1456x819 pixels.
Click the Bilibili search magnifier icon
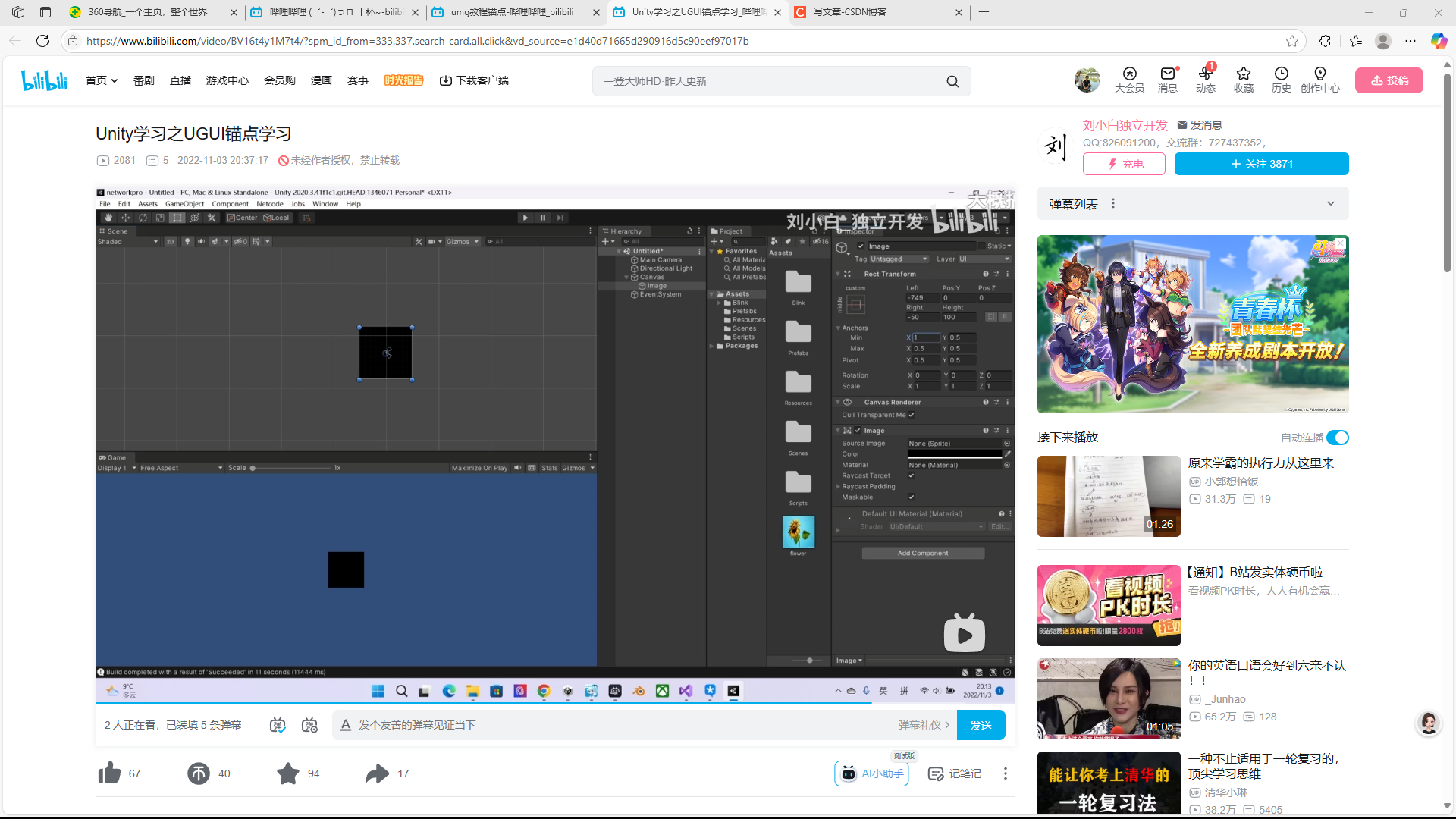coord(952,80)
